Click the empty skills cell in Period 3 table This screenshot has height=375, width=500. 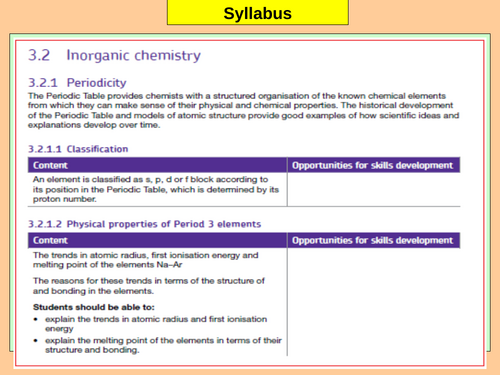374,302
